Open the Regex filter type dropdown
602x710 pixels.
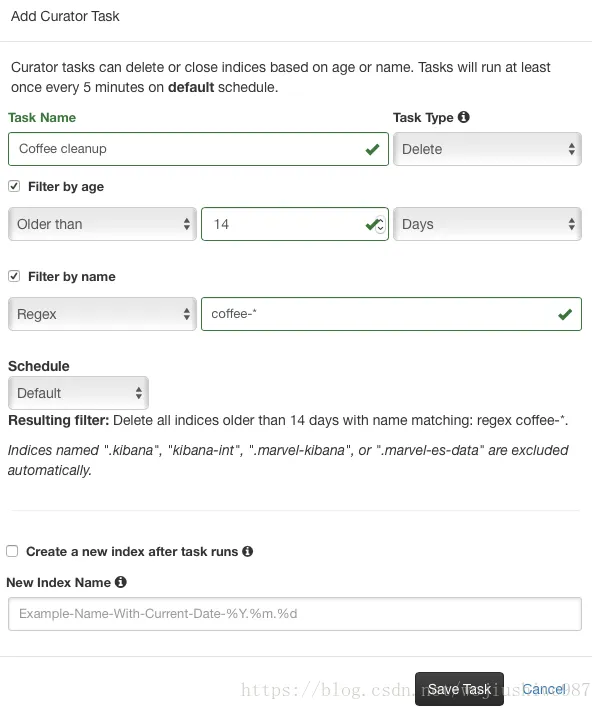(102, 314)
